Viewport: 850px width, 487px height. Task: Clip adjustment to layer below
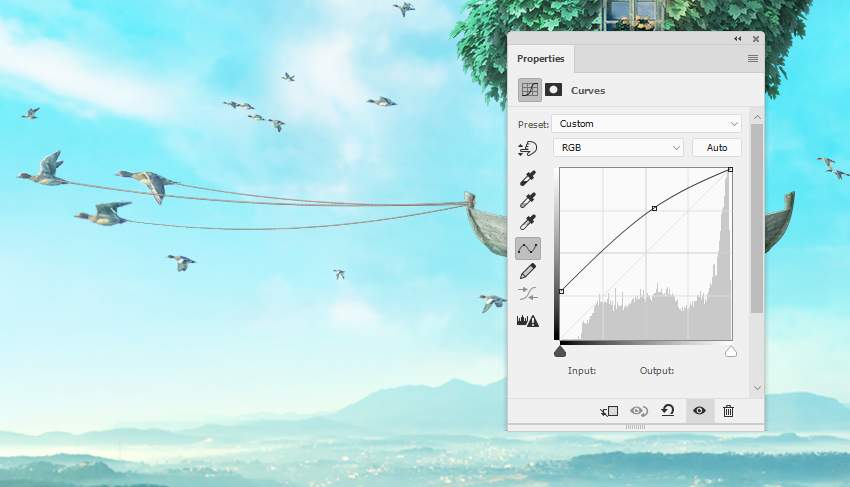point(609,411)
